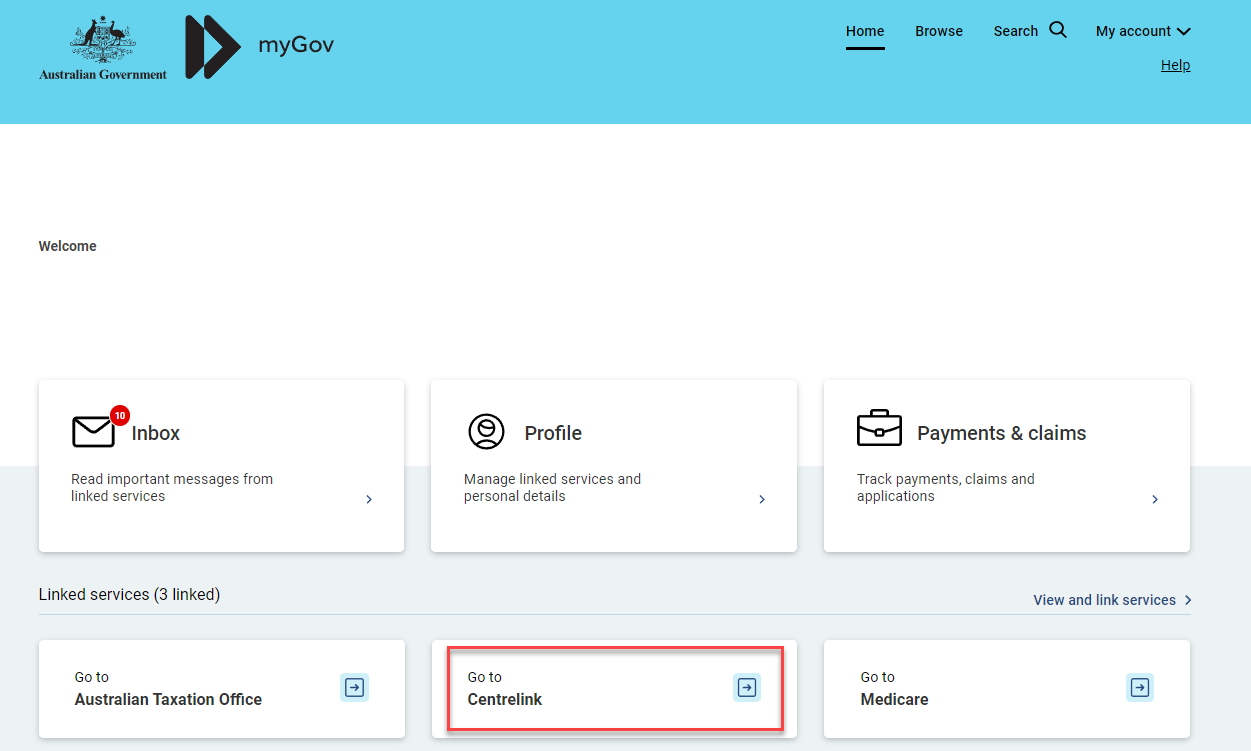The height and width of the screenshot is (751, 1251).
Task: Select the Payments & claims briefcase icon
Action: pyautogui.click(x=879, y=428)
